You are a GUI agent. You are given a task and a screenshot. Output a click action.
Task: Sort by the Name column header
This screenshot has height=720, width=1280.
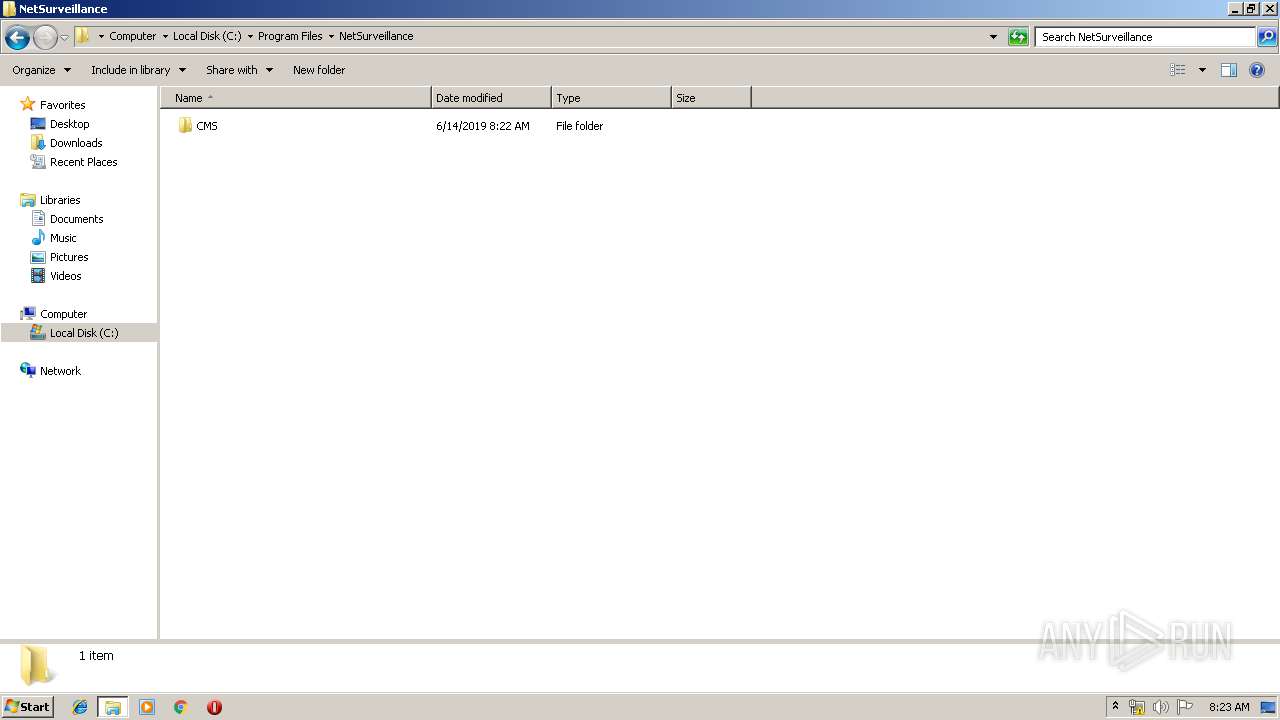pos(296,98)
